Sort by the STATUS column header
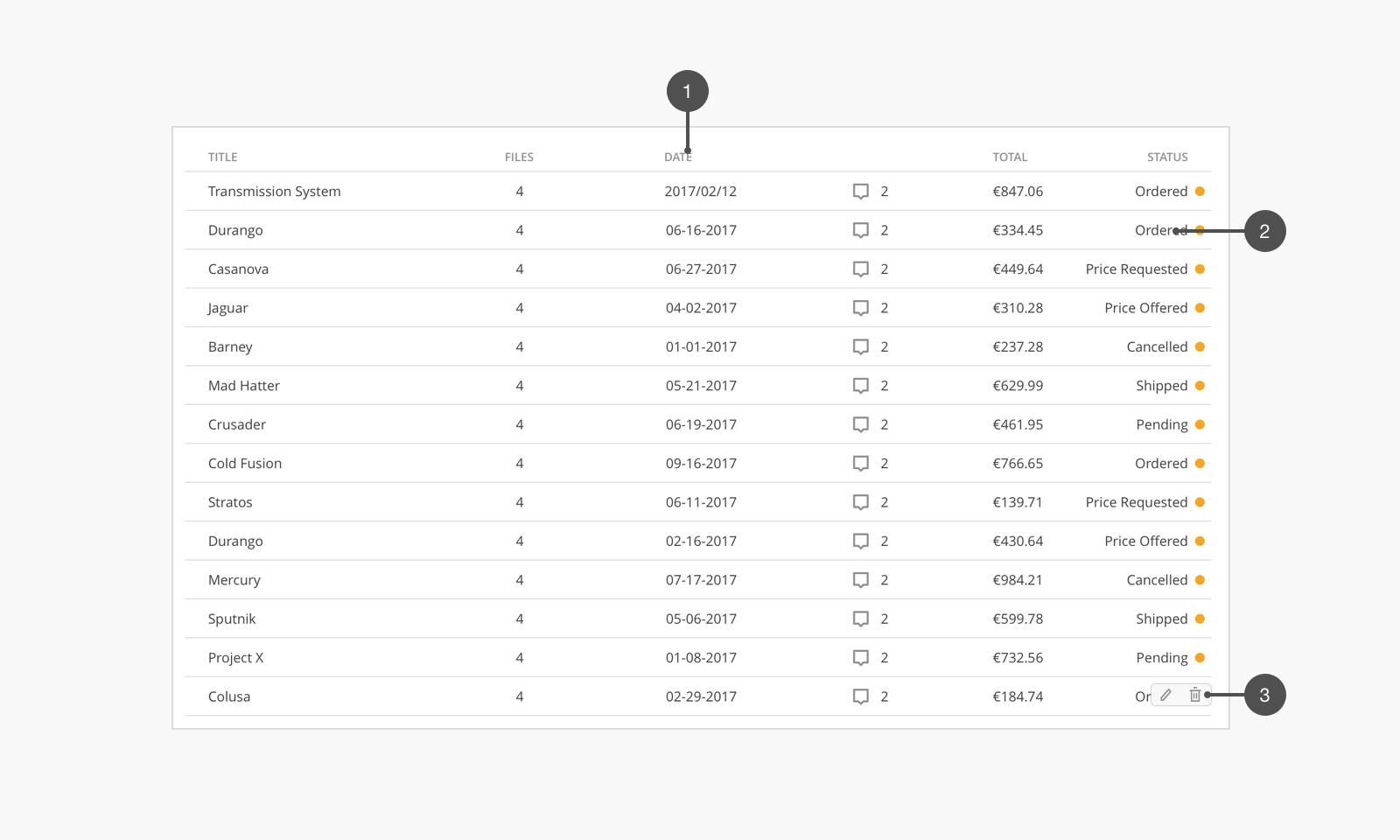The image size is (1400, 840). pyautogui.click(x=1167, y=157)
